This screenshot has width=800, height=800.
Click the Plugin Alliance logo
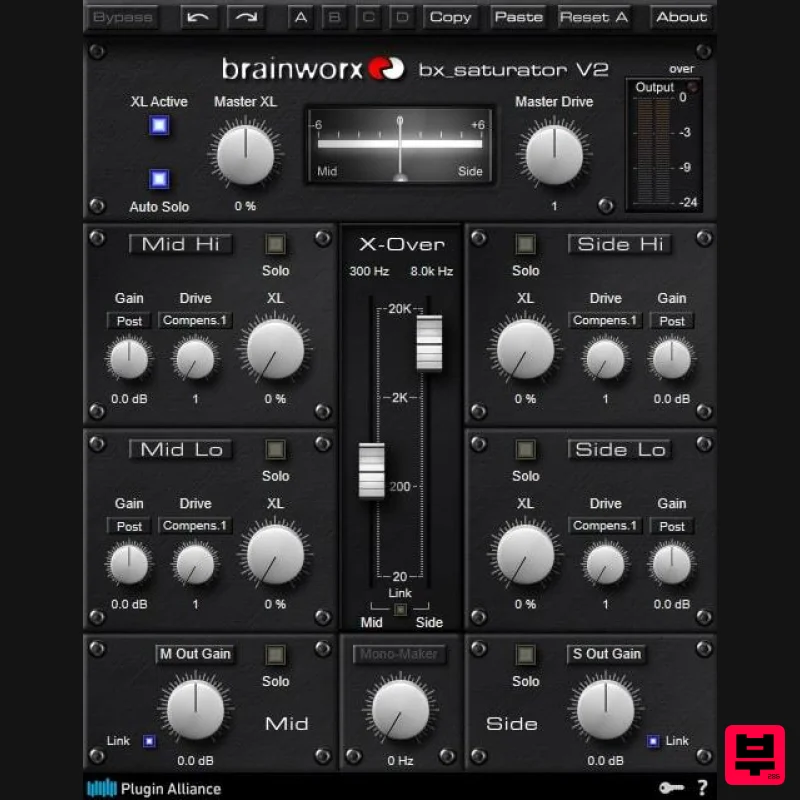102,789
